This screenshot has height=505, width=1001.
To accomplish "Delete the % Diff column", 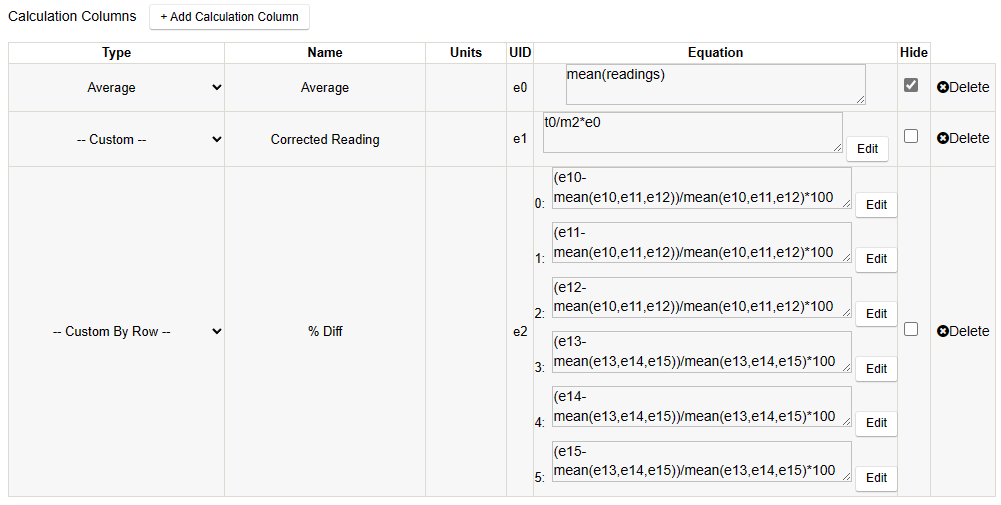I will [963, 331].
